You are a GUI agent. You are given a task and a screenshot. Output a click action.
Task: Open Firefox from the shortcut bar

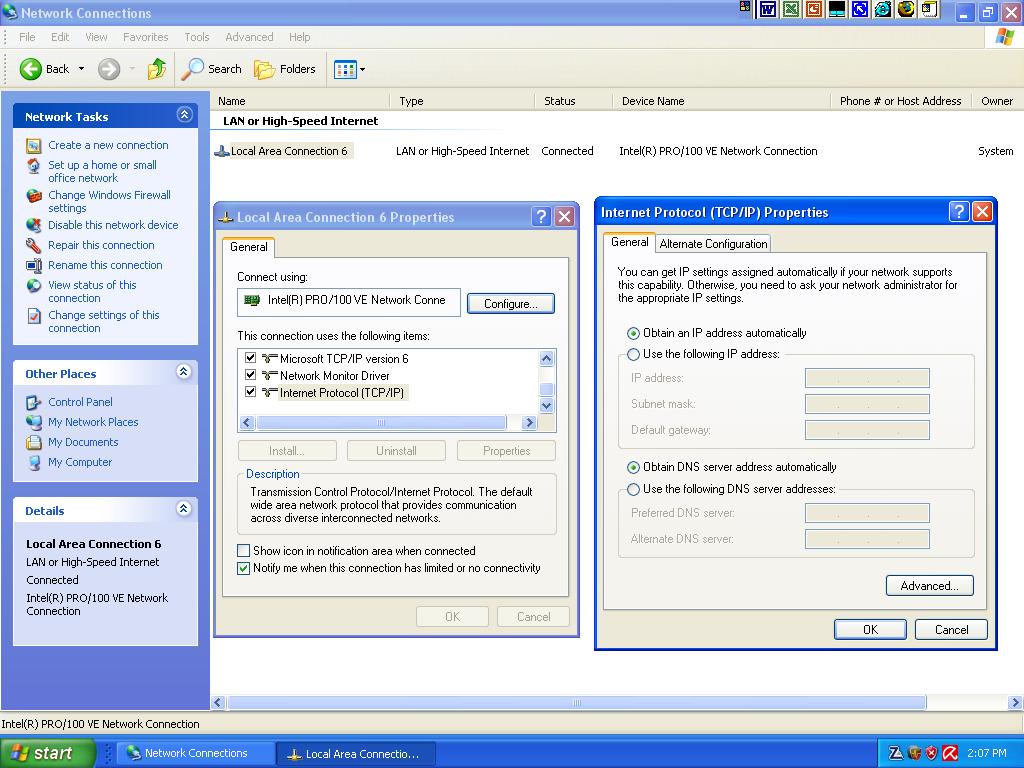point(906,9)
